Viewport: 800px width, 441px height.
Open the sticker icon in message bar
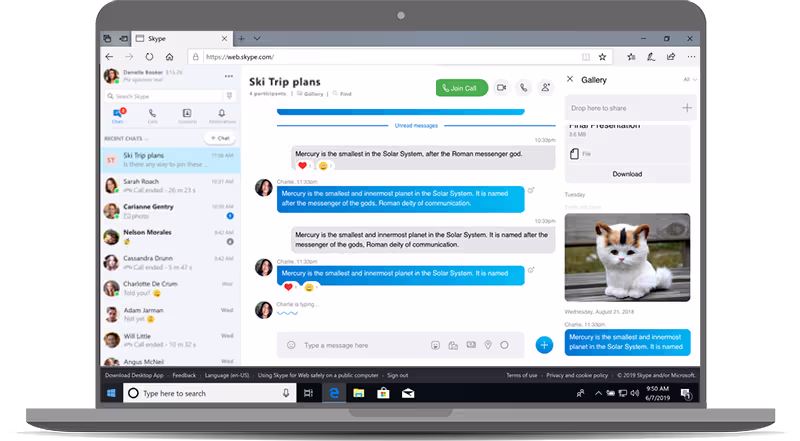coord(435,345)
